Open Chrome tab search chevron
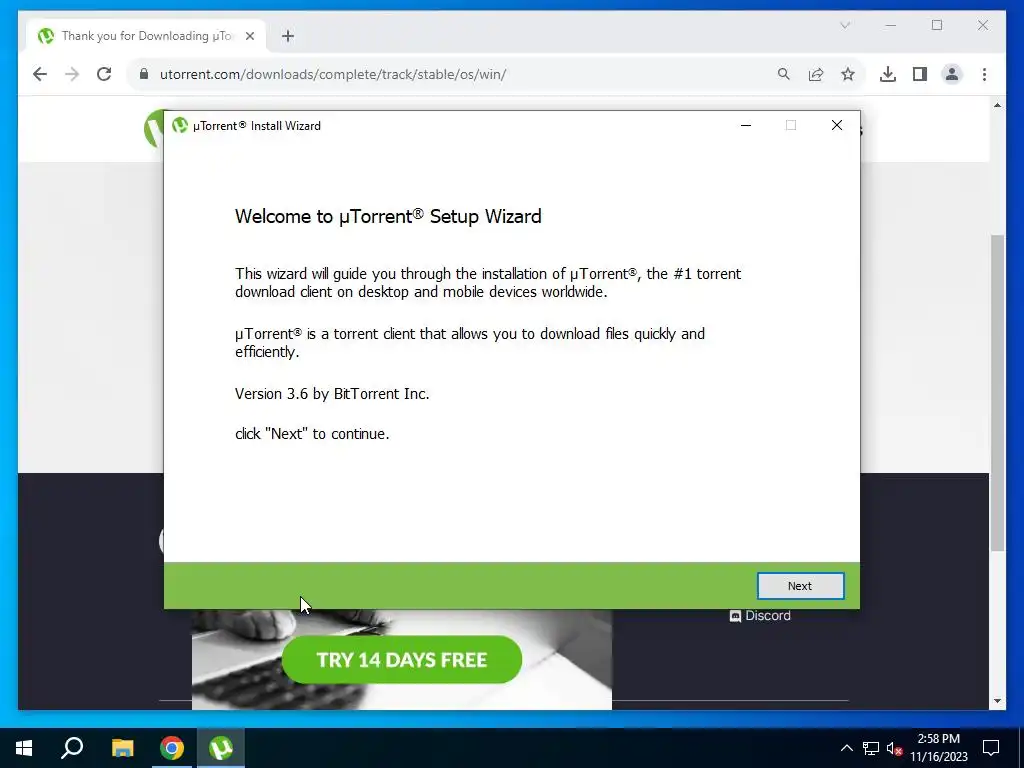The height and width of the screenshot is (768, 1024). [x=845, y=25]
